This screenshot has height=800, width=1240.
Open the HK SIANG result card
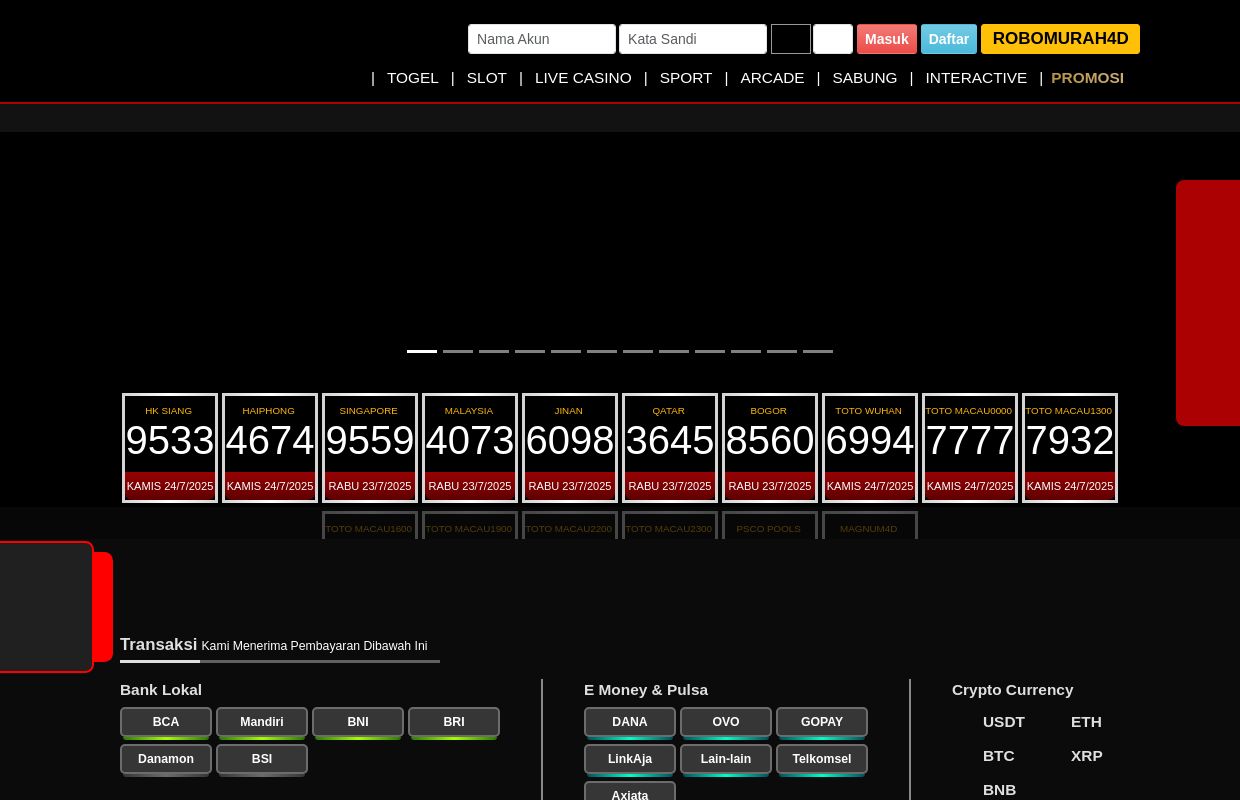click(x=170, y=448)
